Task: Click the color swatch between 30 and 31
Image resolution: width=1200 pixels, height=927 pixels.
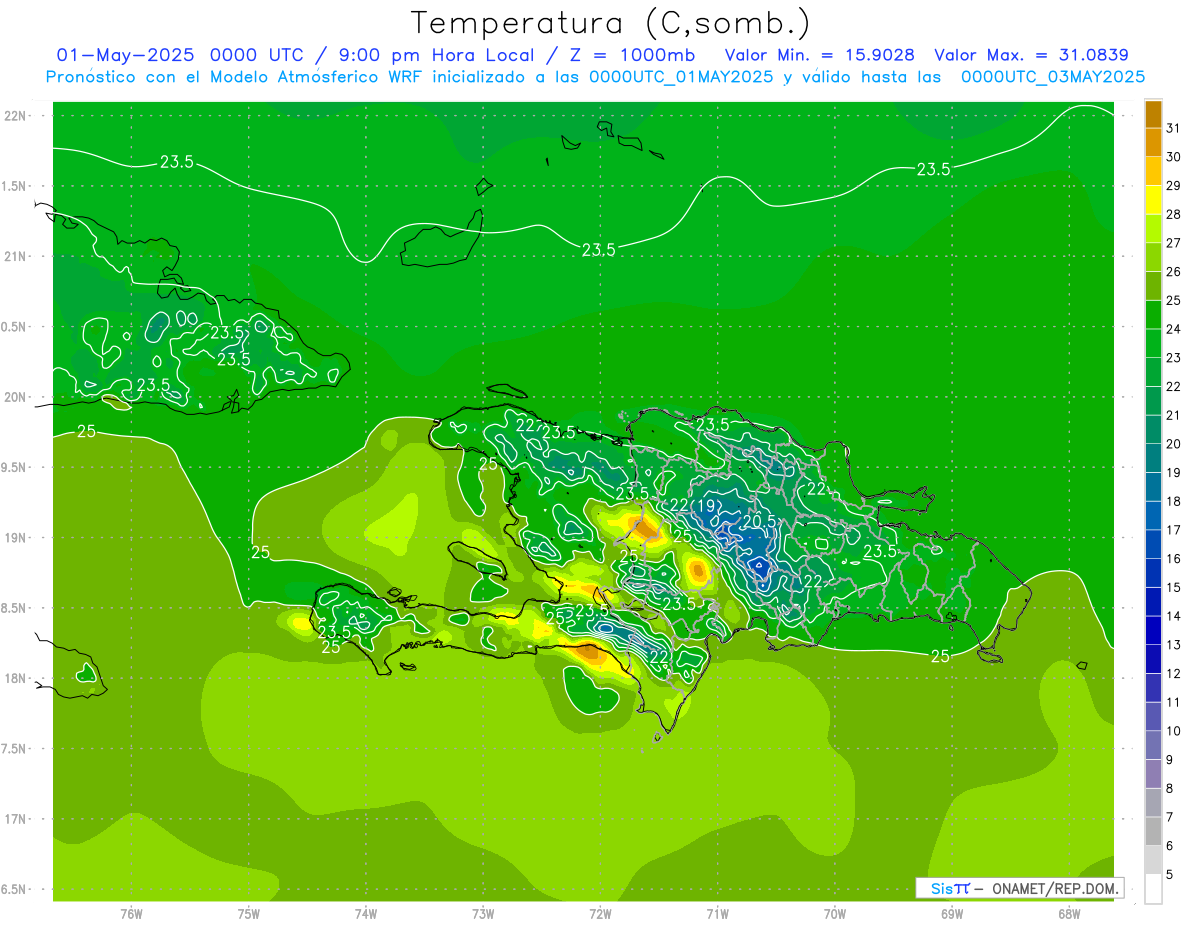Action: point(1153,143)
